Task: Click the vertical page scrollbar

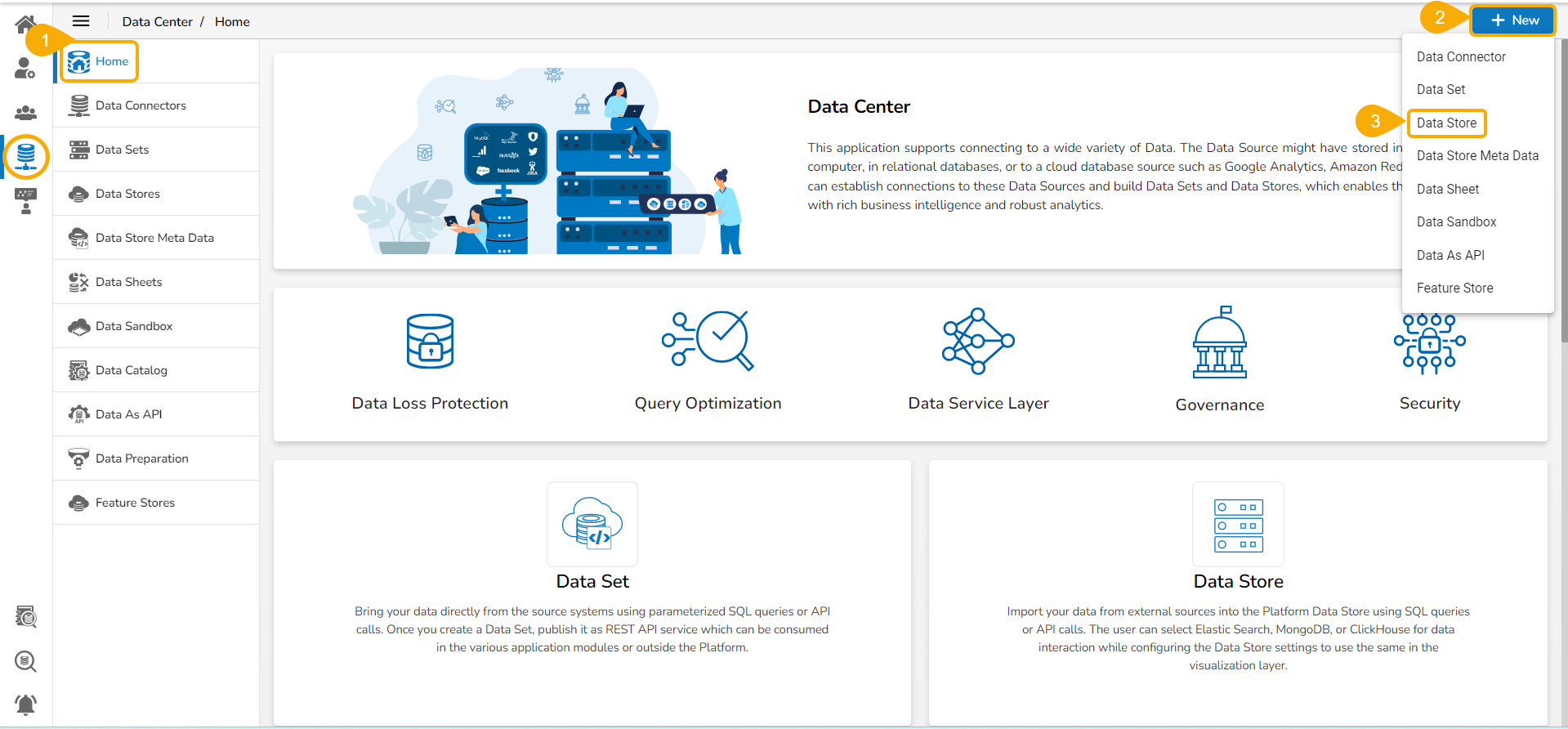Action: point(1563,190)
